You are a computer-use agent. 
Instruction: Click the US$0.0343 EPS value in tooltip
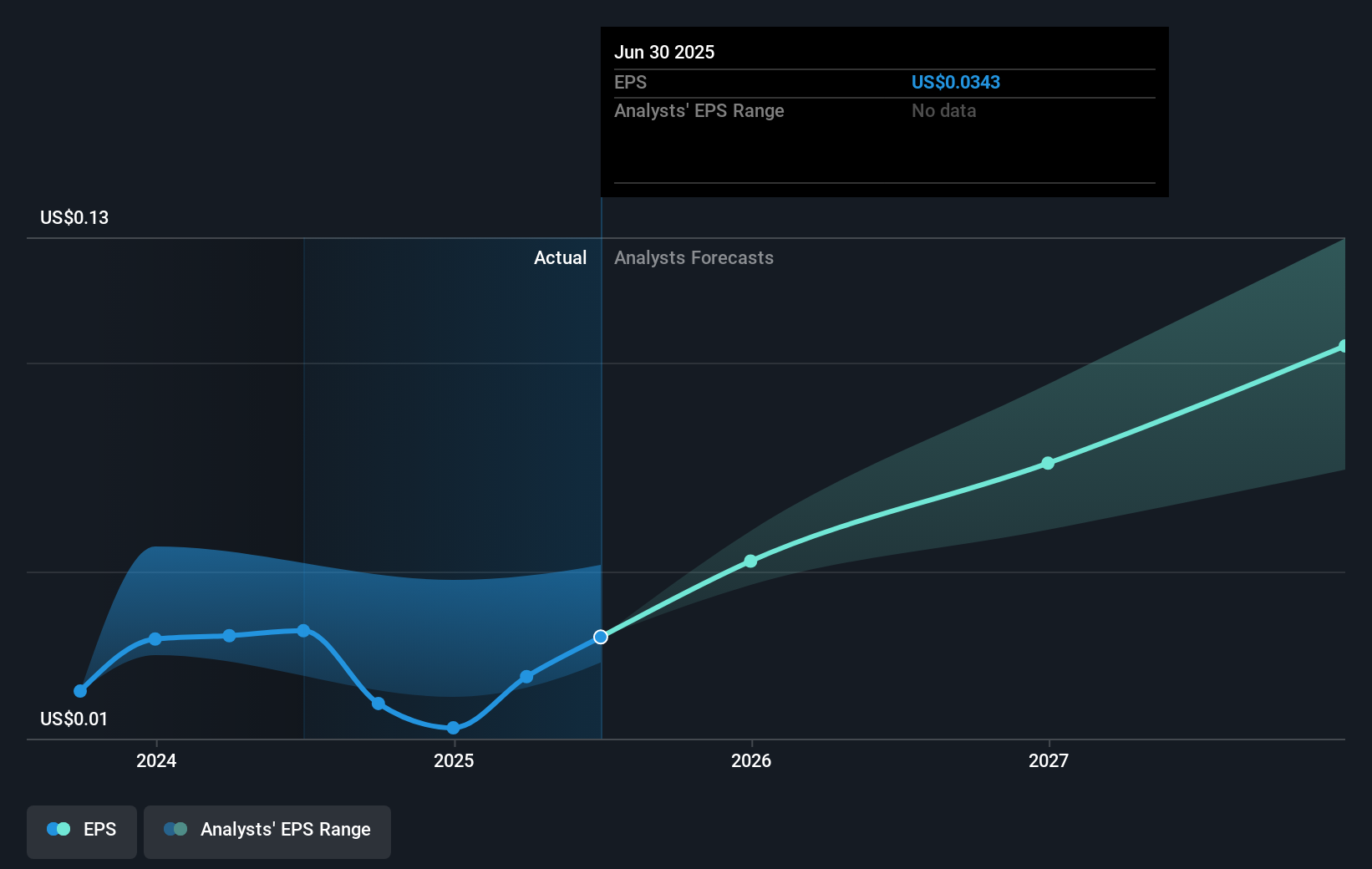point(955,83)
